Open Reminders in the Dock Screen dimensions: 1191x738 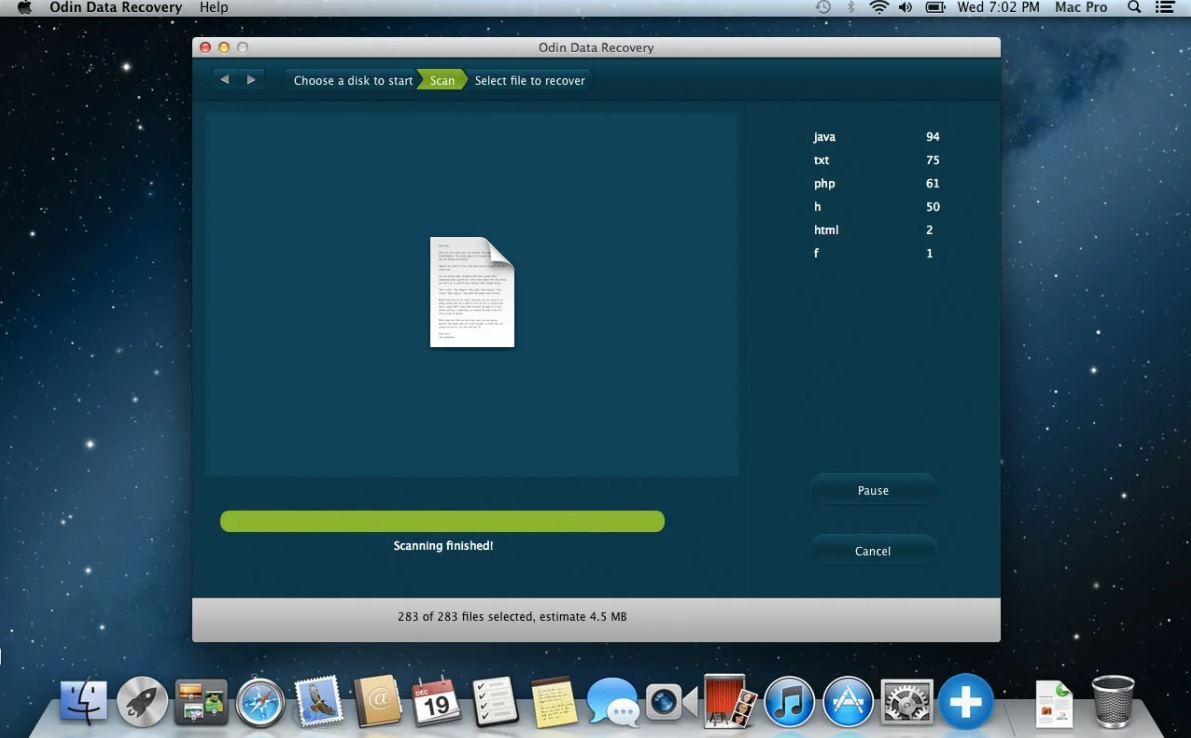494,700
